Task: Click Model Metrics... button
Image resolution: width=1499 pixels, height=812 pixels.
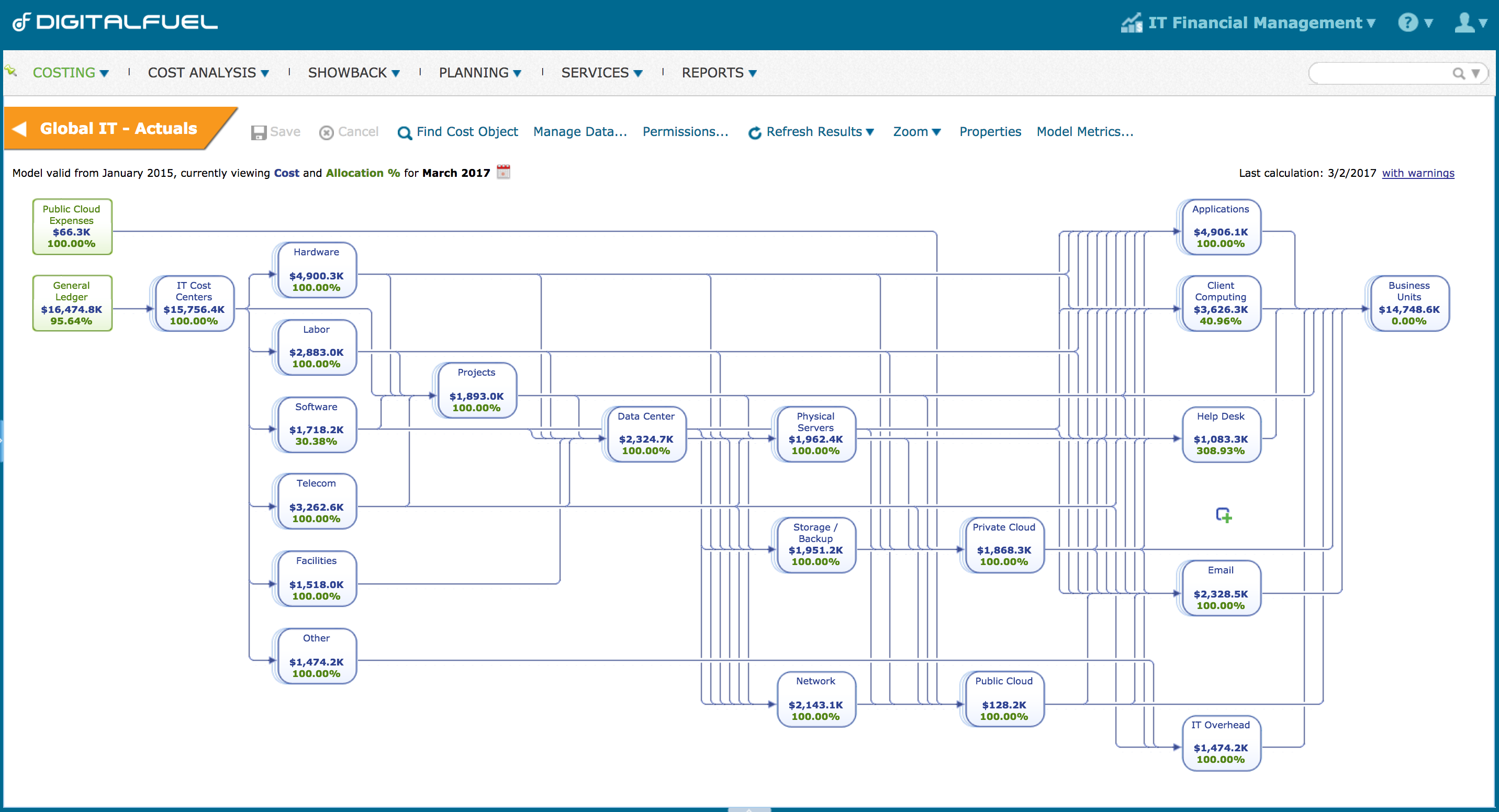Action: tap(1084, 132)
